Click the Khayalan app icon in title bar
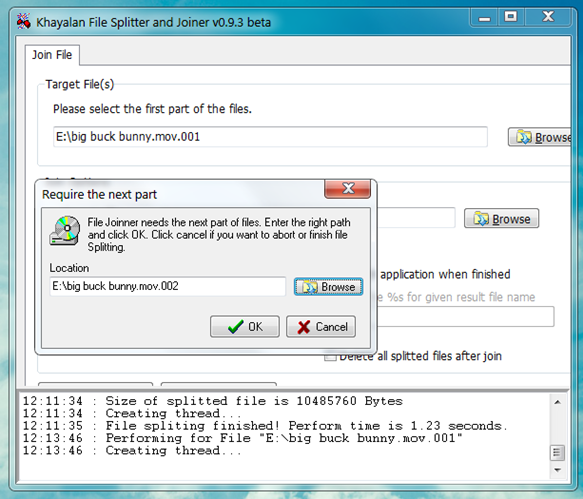This screenshot has height=499, width=583. [23, 22]
